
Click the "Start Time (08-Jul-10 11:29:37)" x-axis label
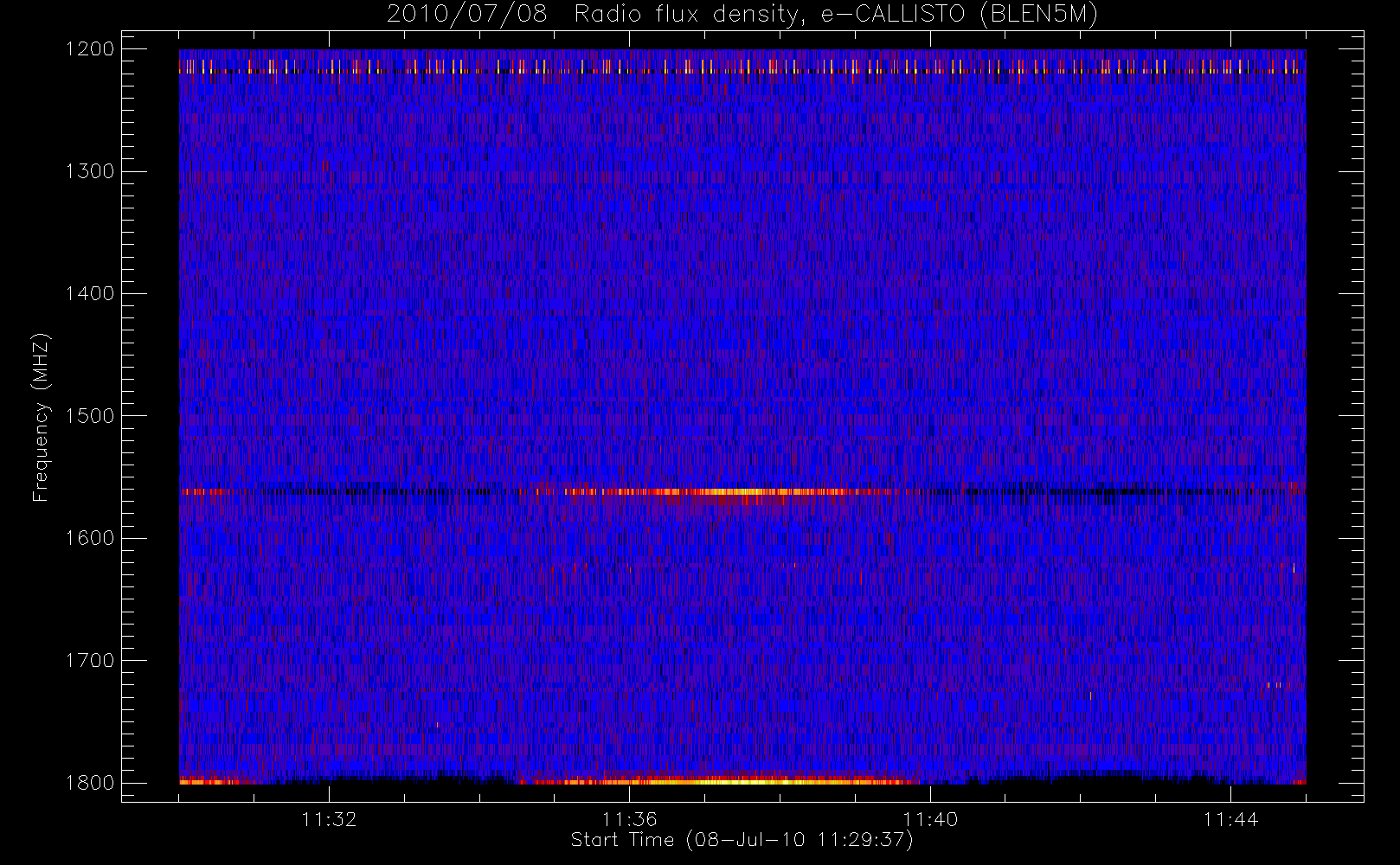click(742, 840)
